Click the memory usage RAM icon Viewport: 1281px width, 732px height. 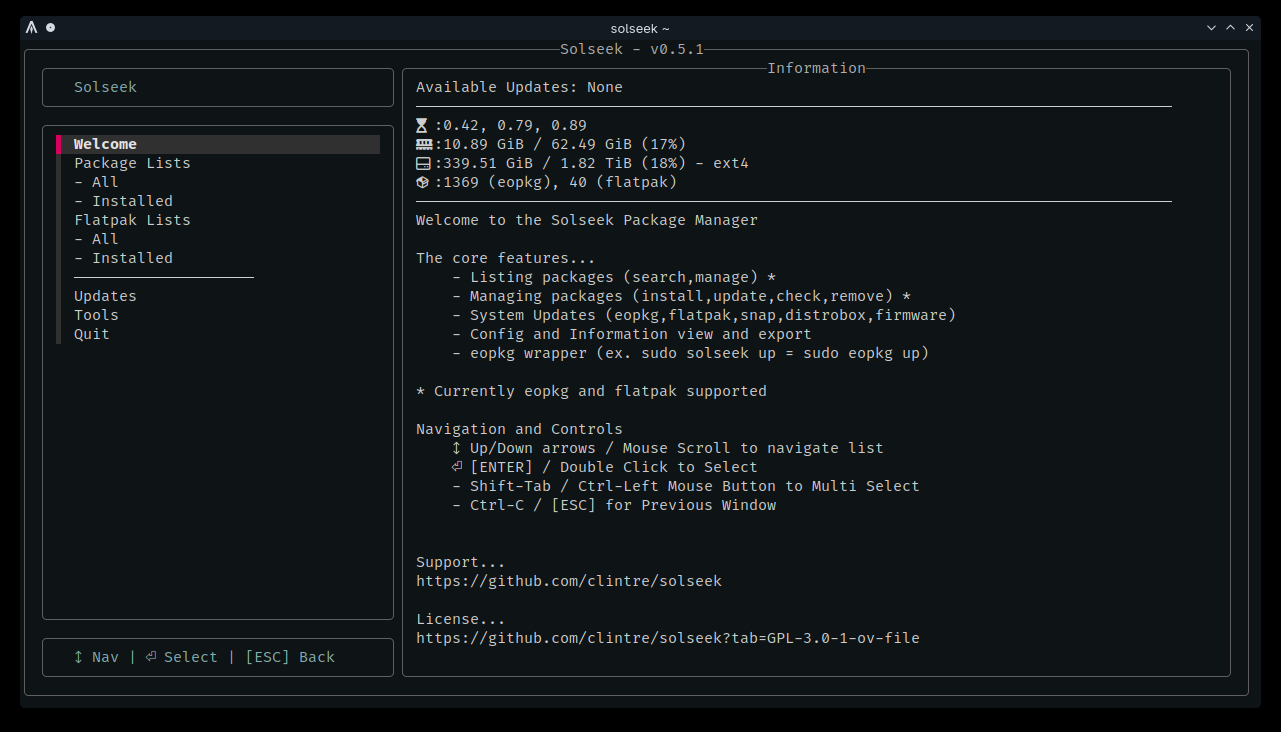422,145
